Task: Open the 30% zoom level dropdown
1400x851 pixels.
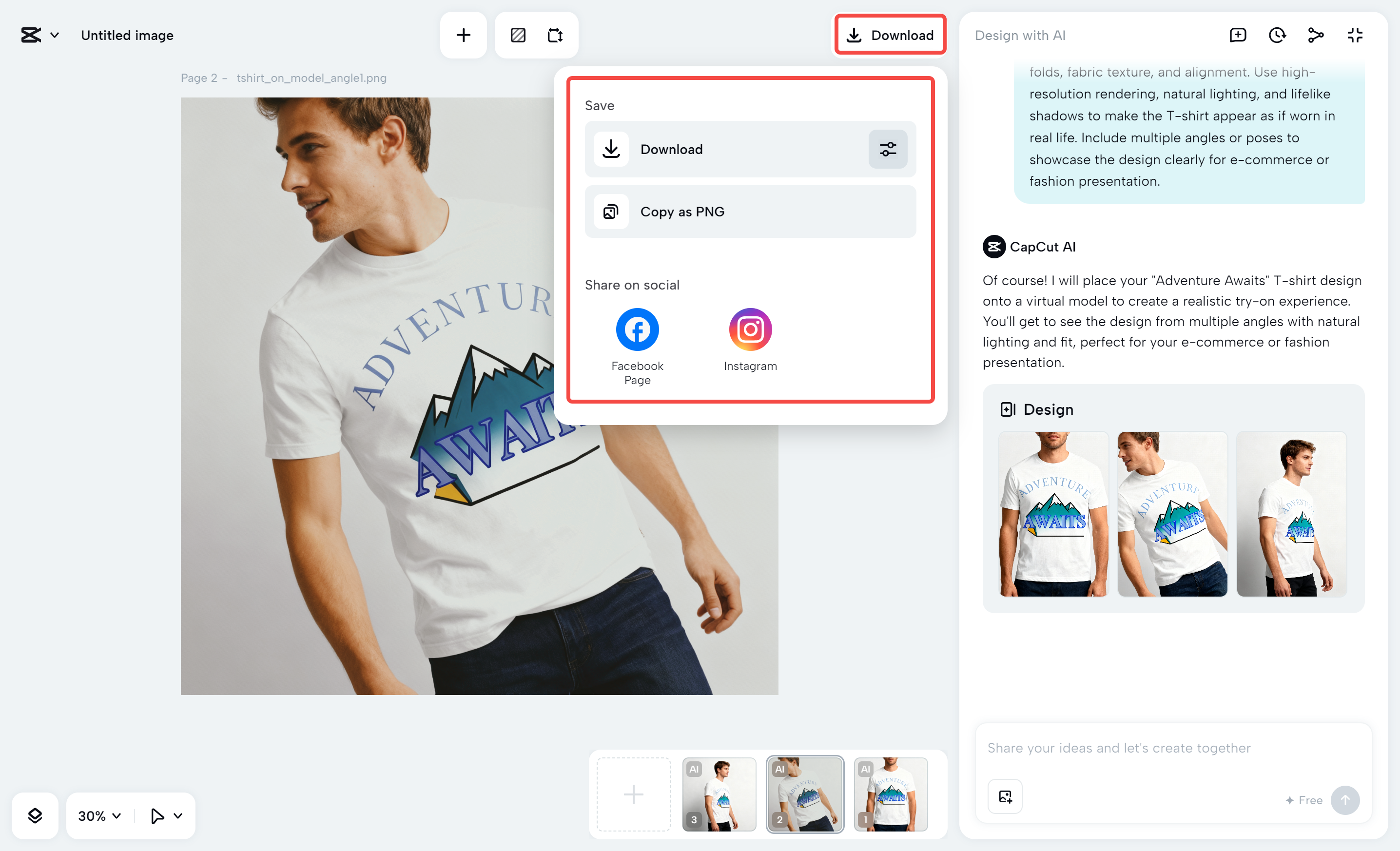Action: pos(99,816)
